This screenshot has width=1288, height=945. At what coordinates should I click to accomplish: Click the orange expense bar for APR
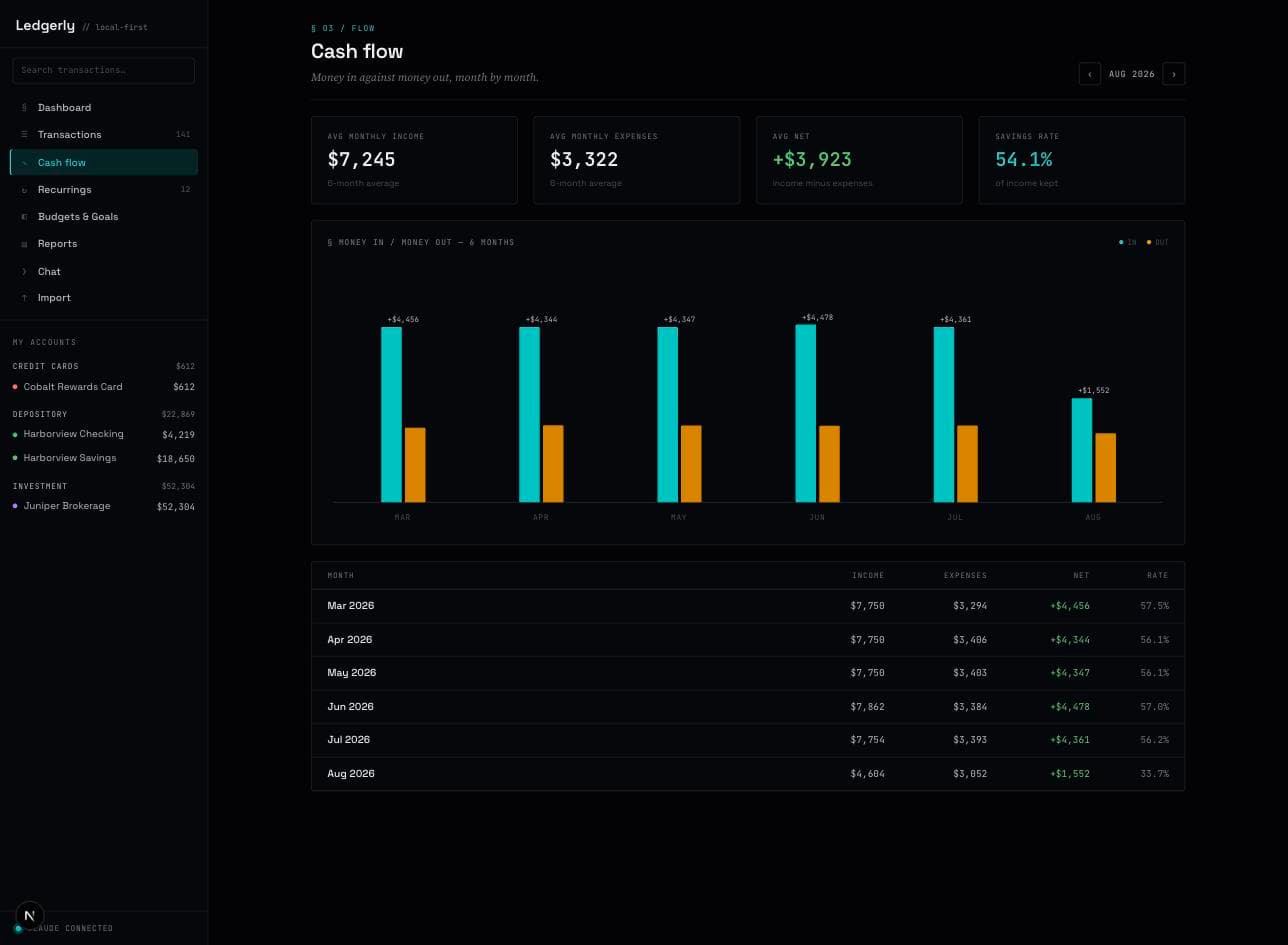click(553, 464)
